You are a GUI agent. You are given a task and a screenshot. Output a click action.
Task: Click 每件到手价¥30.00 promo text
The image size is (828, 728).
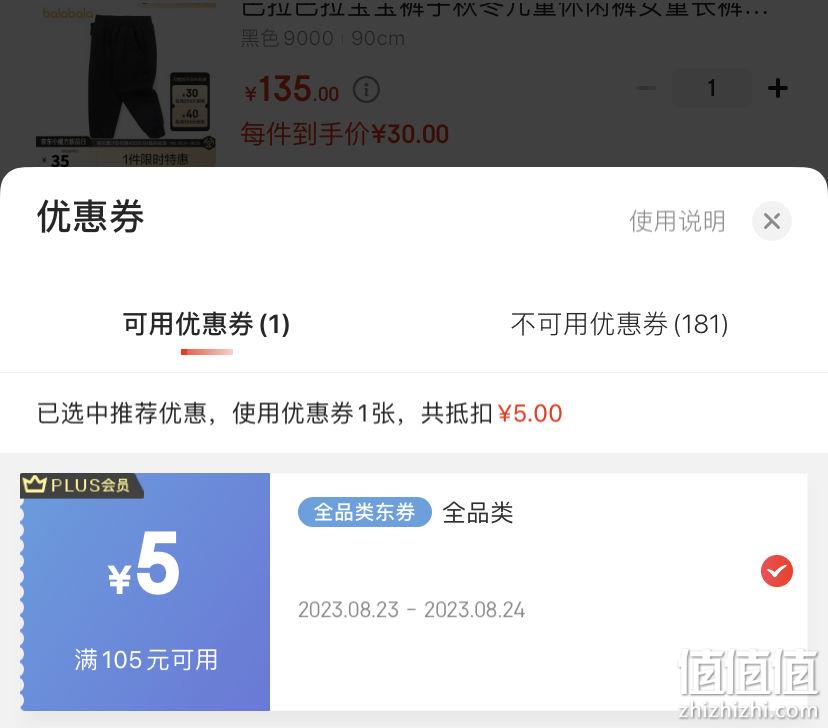click(x=345, y=134)
